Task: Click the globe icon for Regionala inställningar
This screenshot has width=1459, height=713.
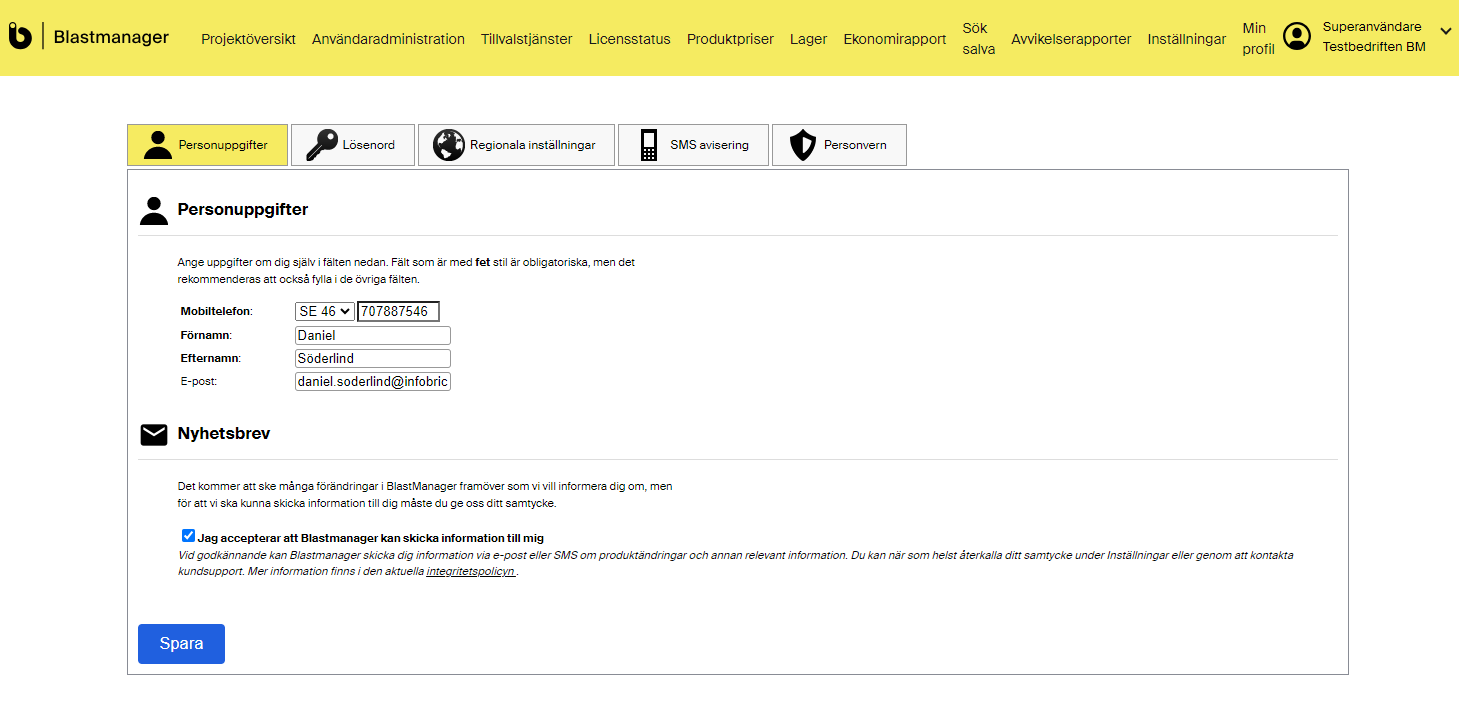Action: (x=449, y=145)
